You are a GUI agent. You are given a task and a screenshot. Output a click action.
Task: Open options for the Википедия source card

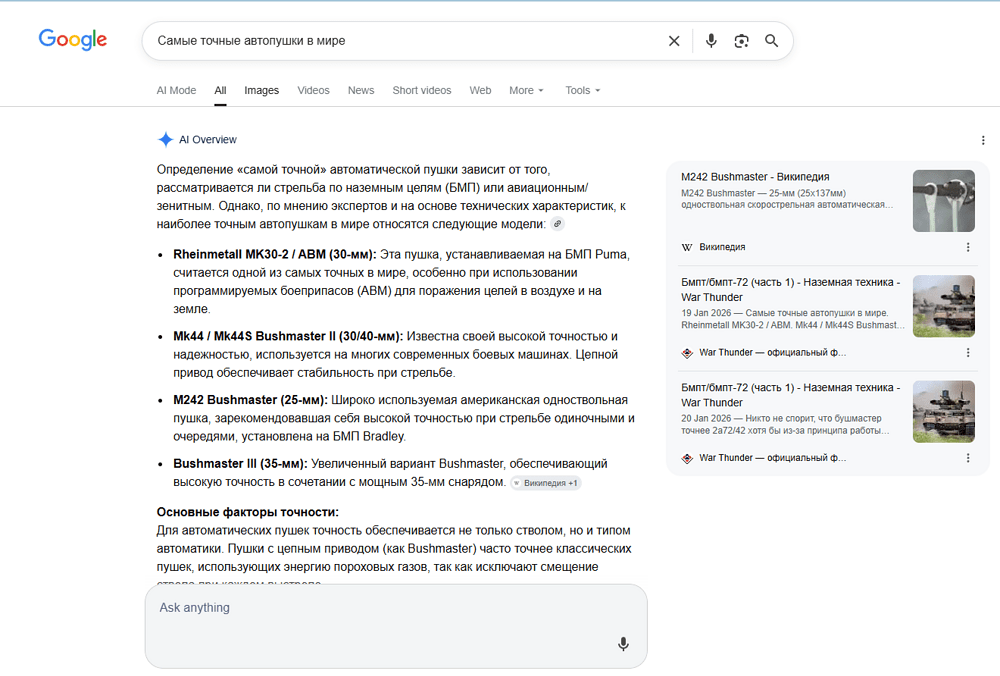point(967,247)
